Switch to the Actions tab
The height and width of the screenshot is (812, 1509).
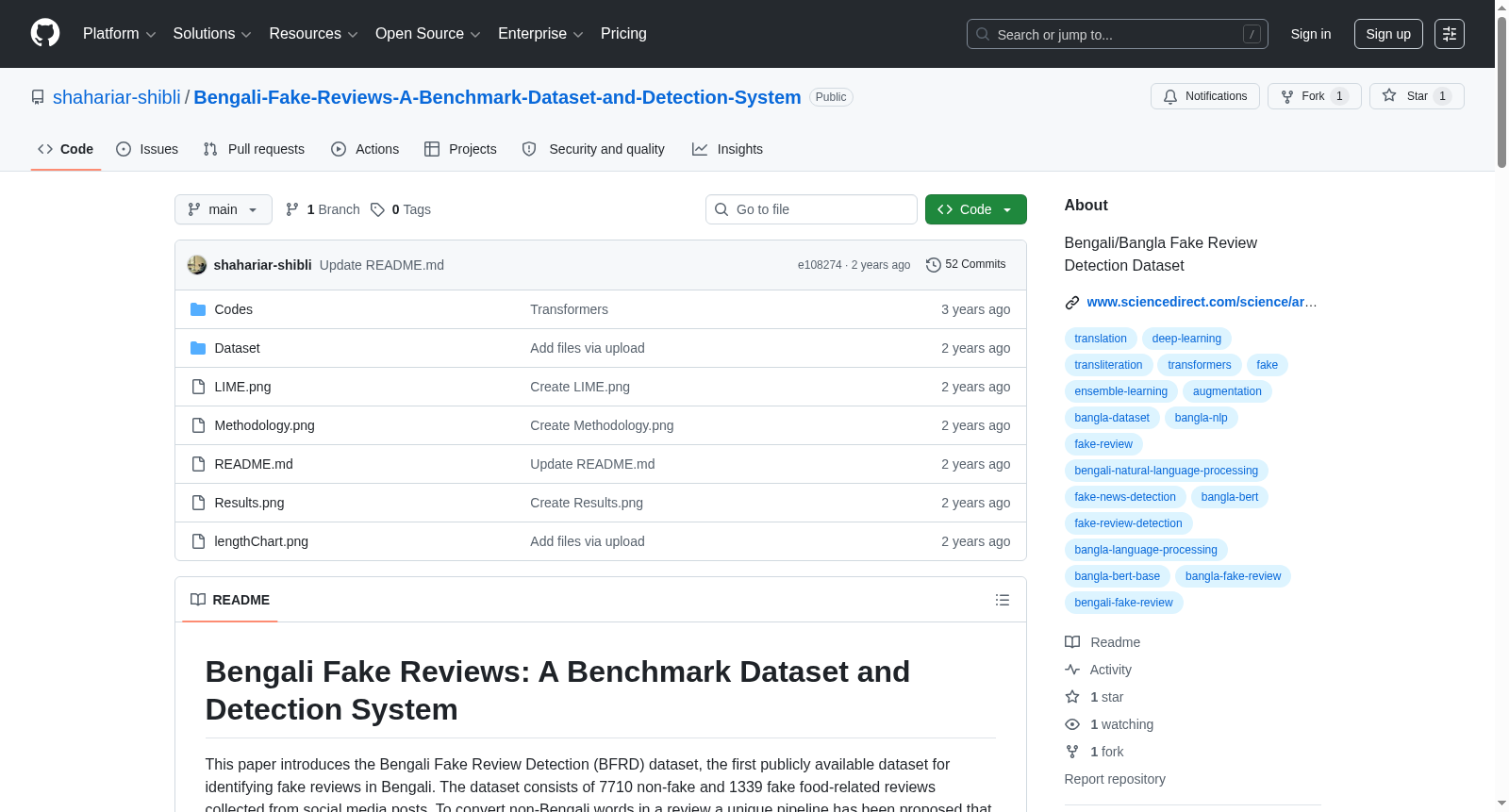click(365, 149)
